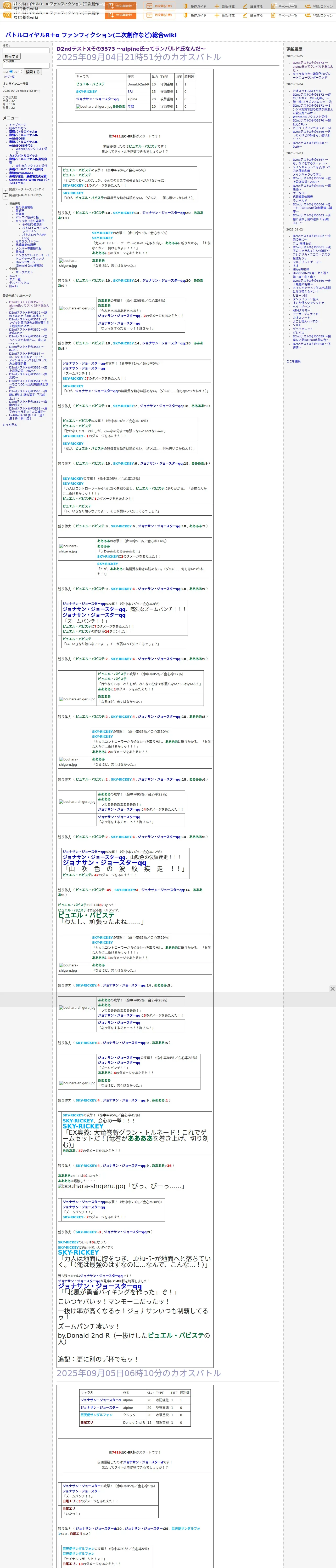
Task: Open UntitledR-28 in recently created pages
Action: pyautogui.click(x=27, y=417)
